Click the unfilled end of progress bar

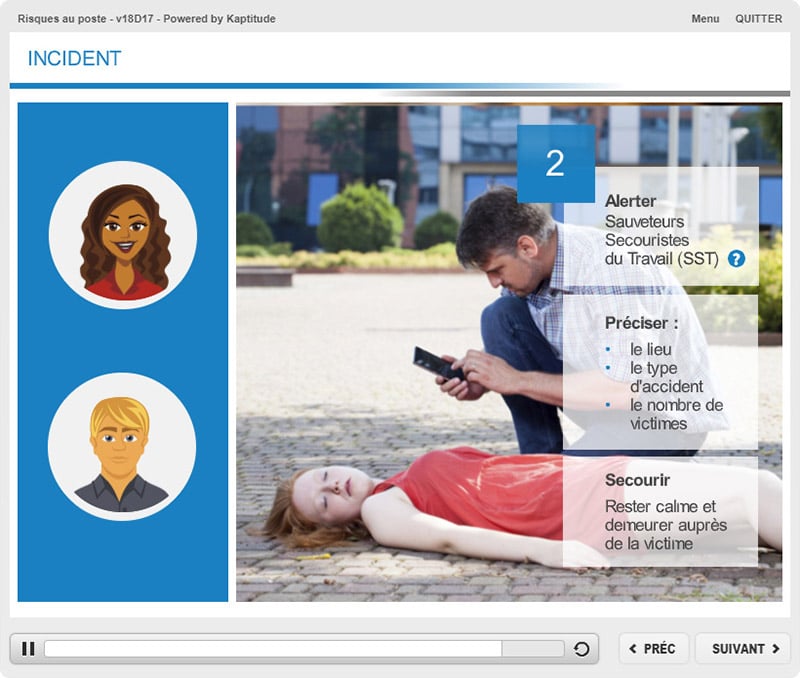tap(532, 649)
